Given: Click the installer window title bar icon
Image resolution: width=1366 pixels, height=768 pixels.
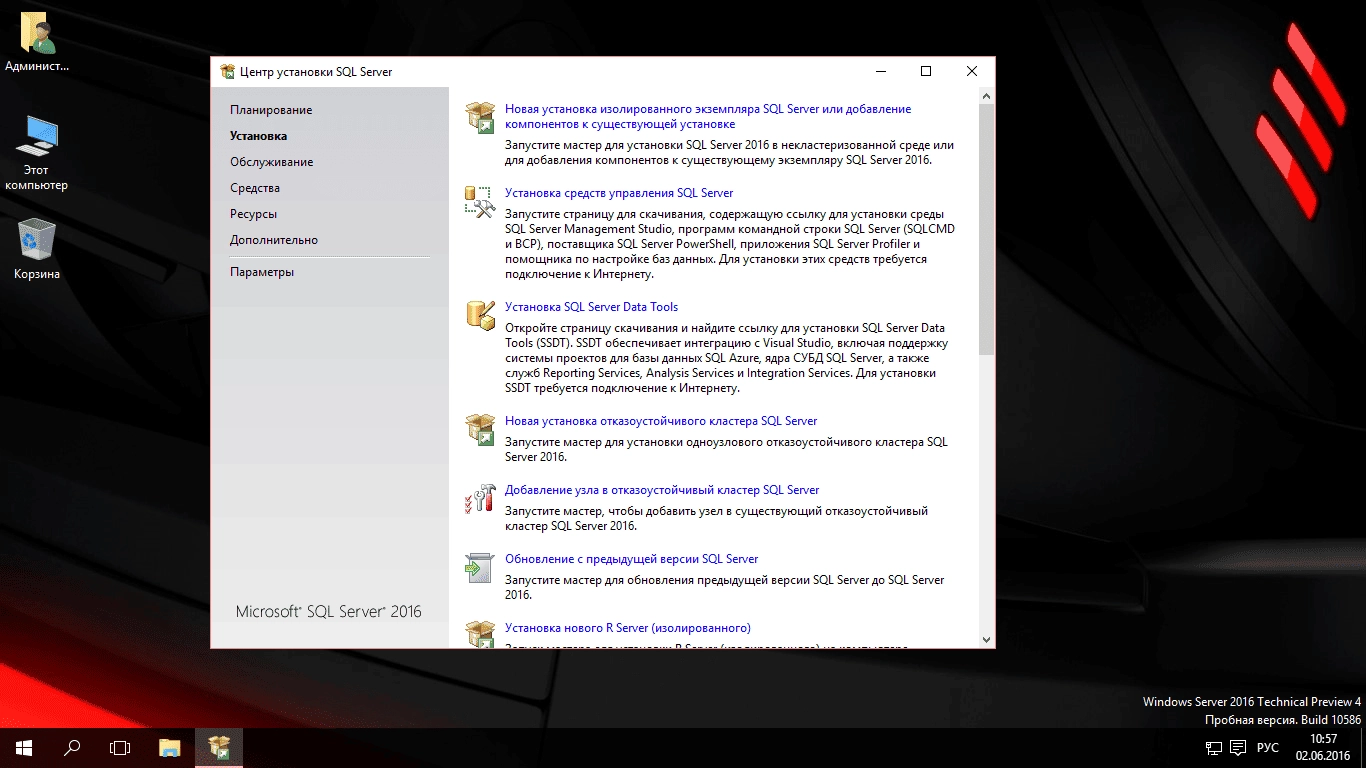Looking at the screenshot, I should (x=228, y=72).
